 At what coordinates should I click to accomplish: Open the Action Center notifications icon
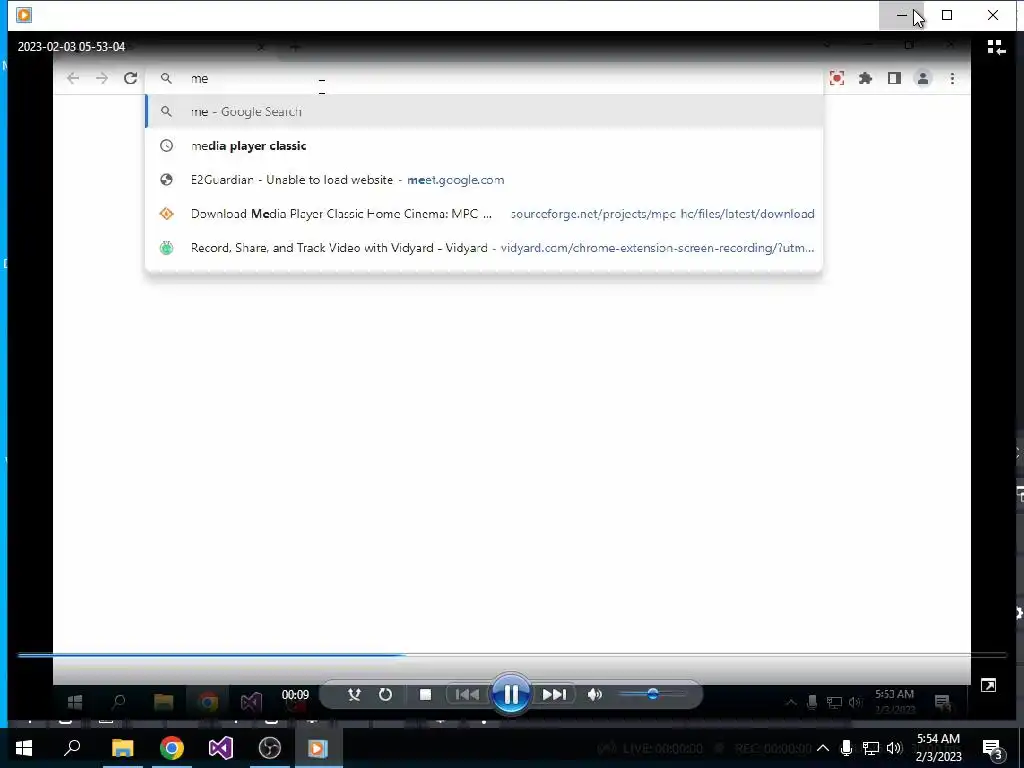point(993,748)
